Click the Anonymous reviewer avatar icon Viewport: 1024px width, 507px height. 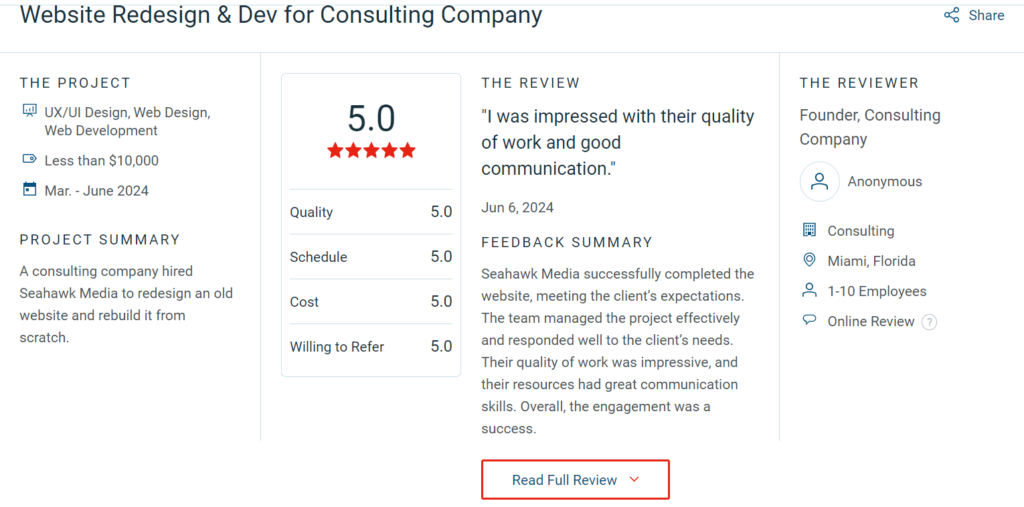[819, 181]
